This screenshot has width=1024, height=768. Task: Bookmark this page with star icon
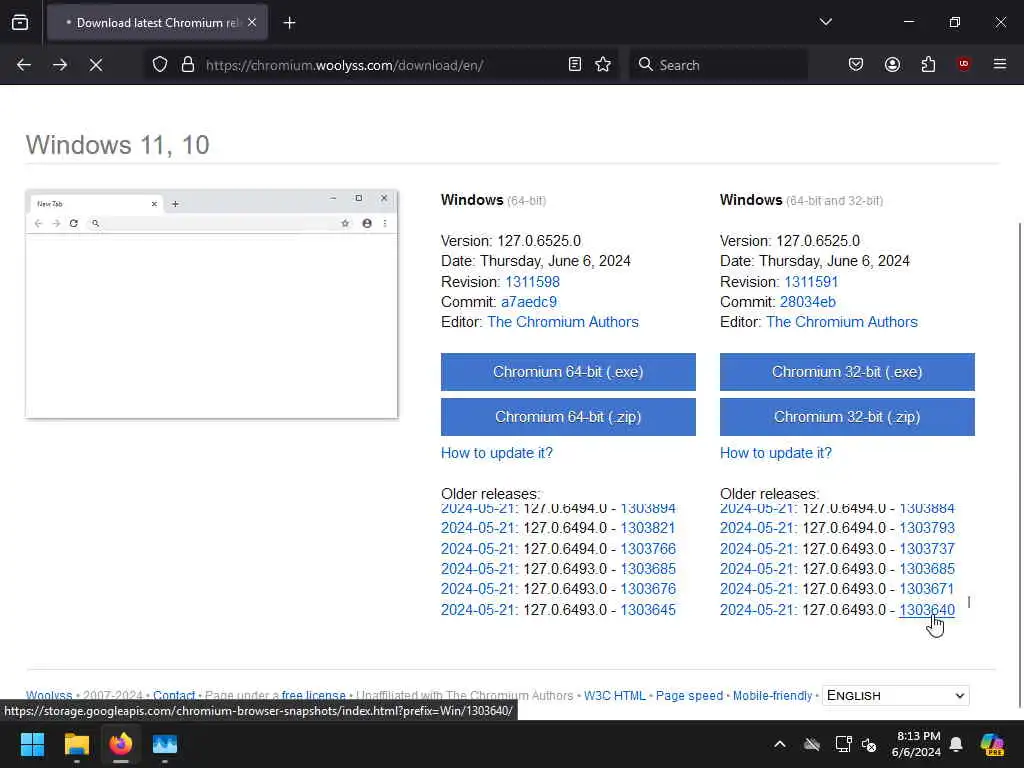pos(603,65)
